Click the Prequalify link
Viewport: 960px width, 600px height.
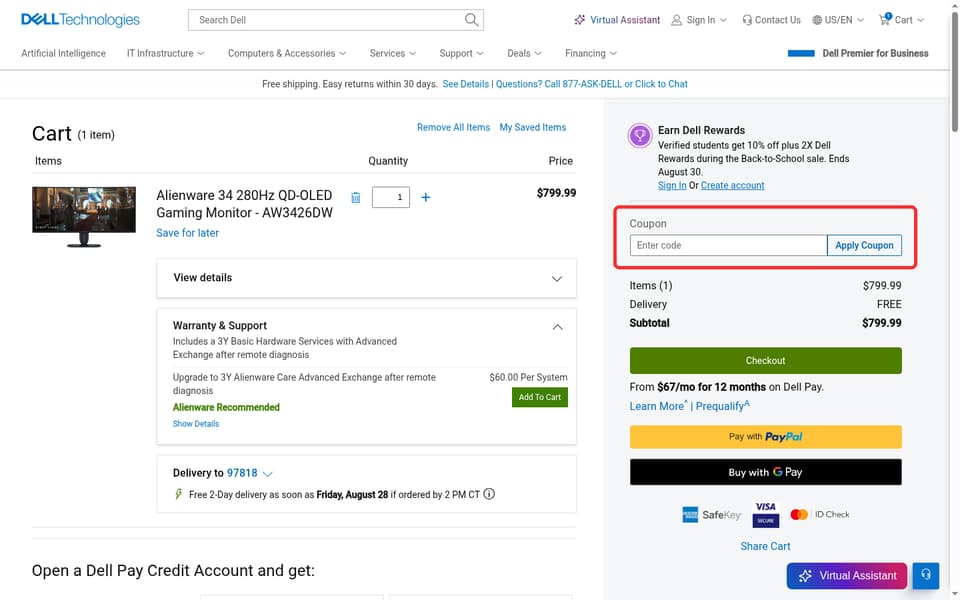point(721,407)
